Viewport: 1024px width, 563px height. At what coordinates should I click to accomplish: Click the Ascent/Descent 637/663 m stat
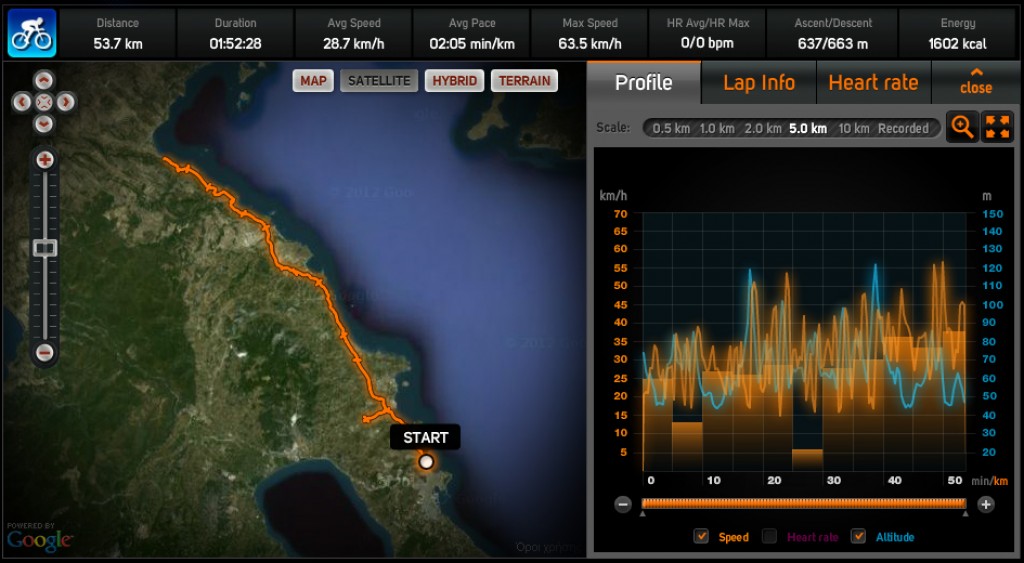833,33
